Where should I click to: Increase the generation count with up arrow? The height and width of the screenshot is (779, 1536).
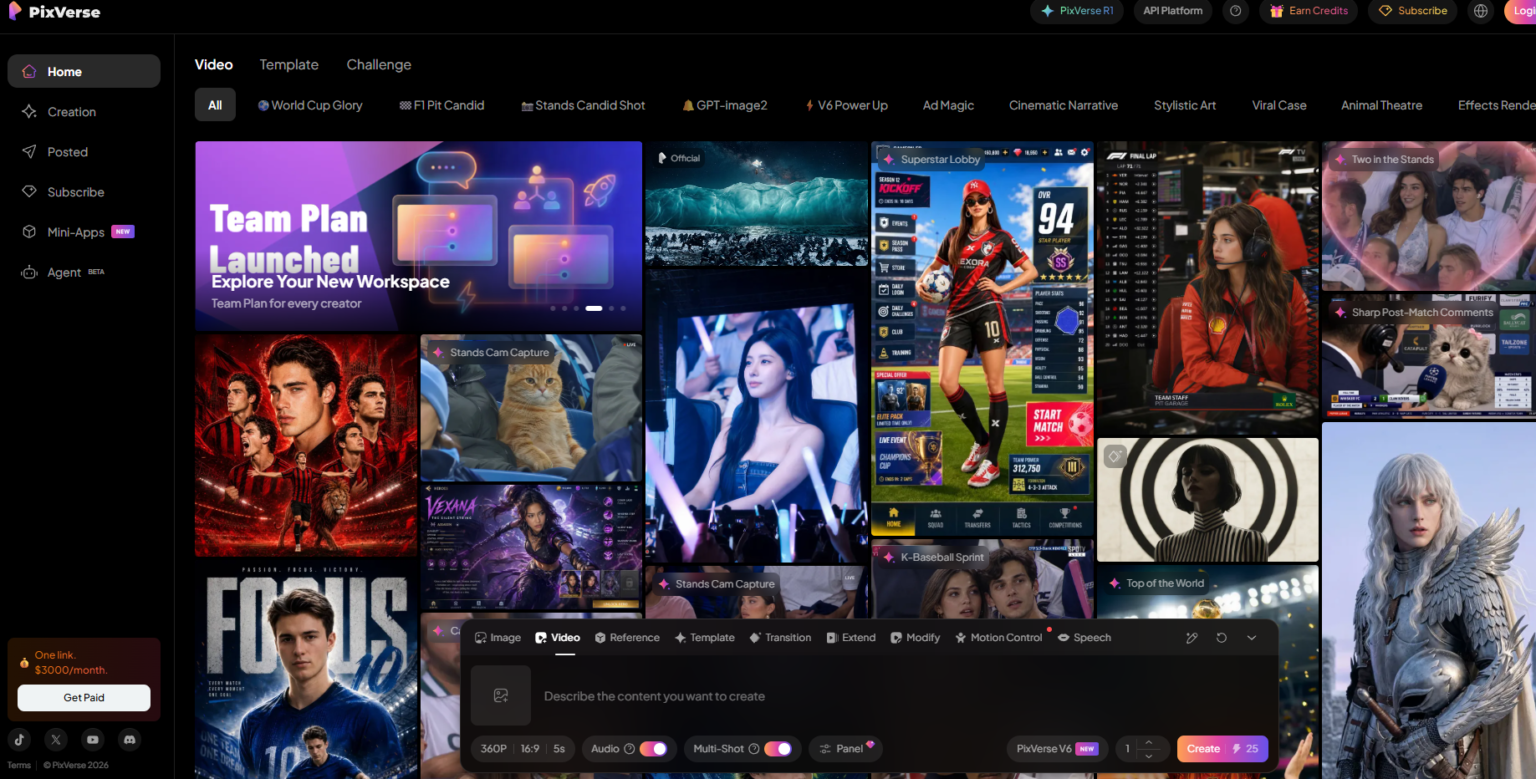(1148, 743)
